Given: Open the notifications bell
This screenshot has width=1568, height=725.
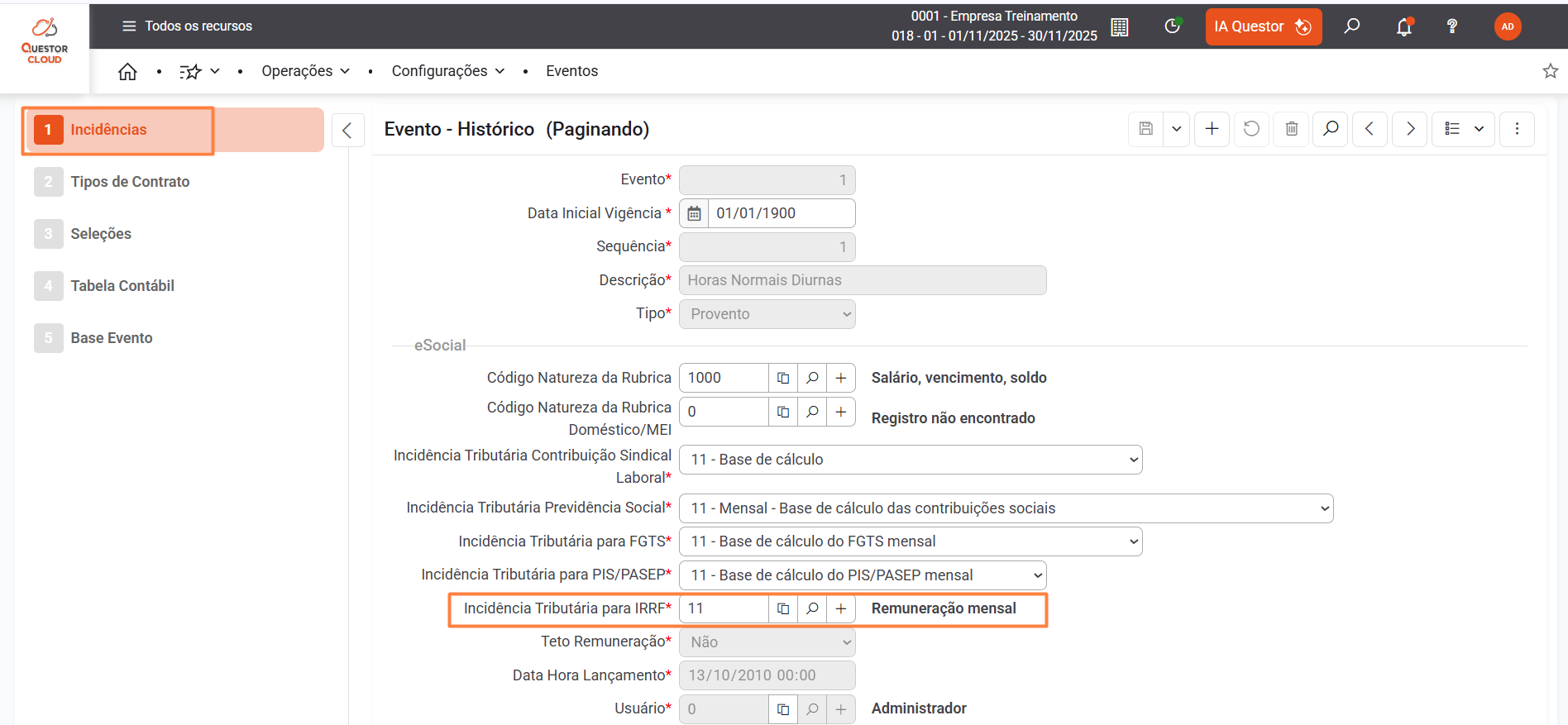Looking at the screenshot, I should point(1403,27).
